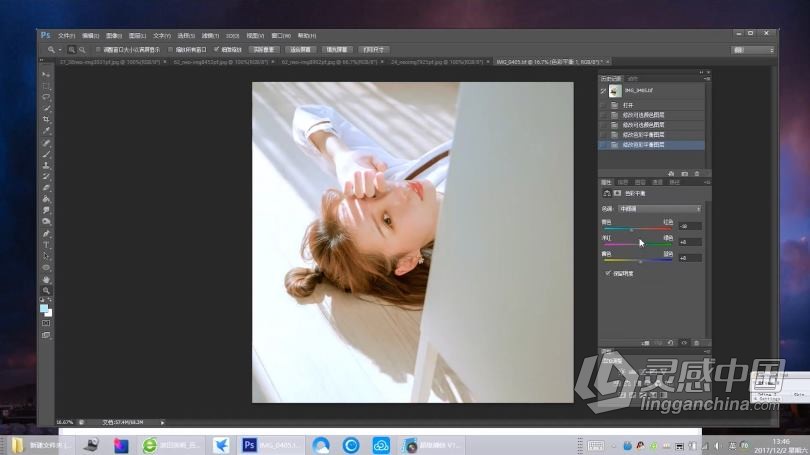Select the Ellipse shape tool
810x455 pixels.
pyautogui.click(x=46, y=268)
